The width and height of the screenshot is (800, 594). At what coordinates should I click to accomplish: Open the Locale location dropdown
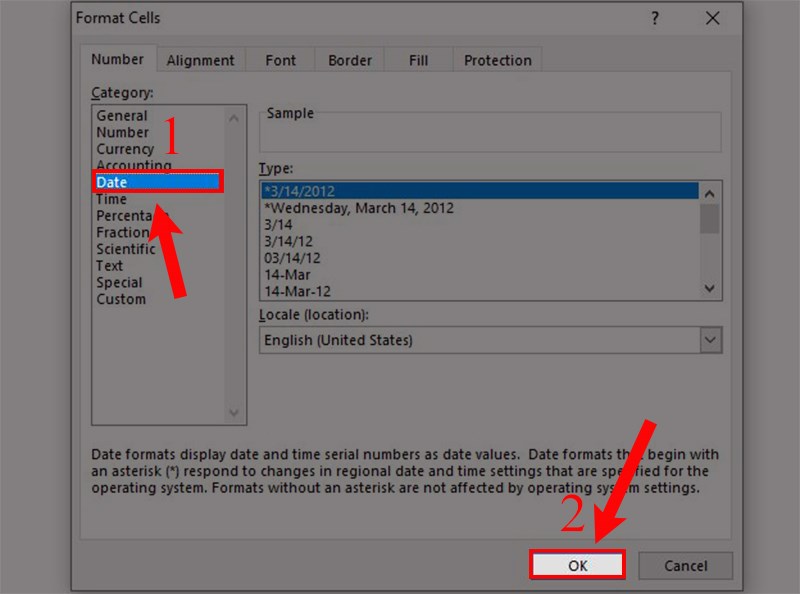pyautogui.click(x=710, y=341)
